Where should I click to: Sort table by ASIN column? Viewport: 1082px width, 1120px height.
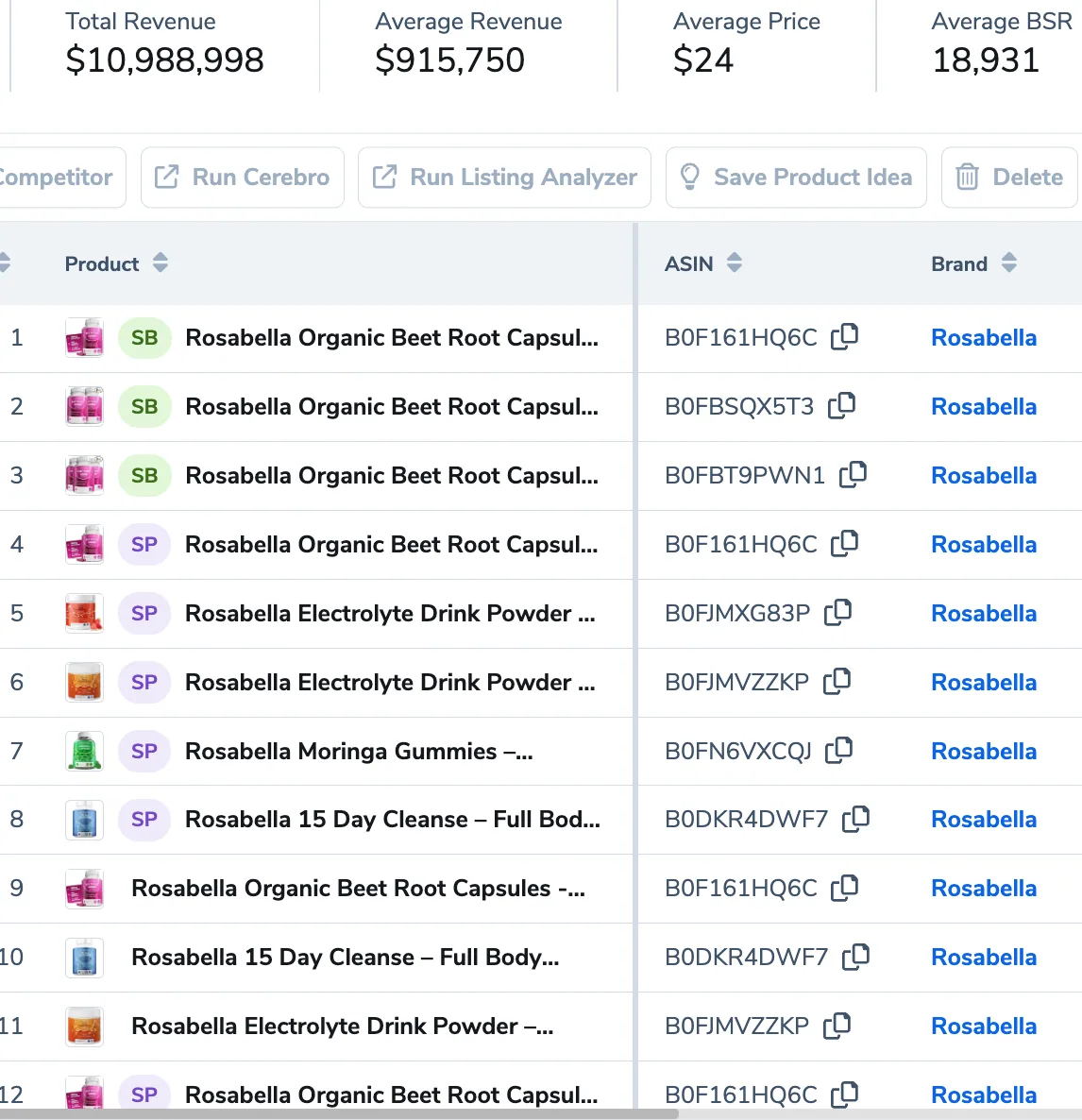(x=735, y=263)
